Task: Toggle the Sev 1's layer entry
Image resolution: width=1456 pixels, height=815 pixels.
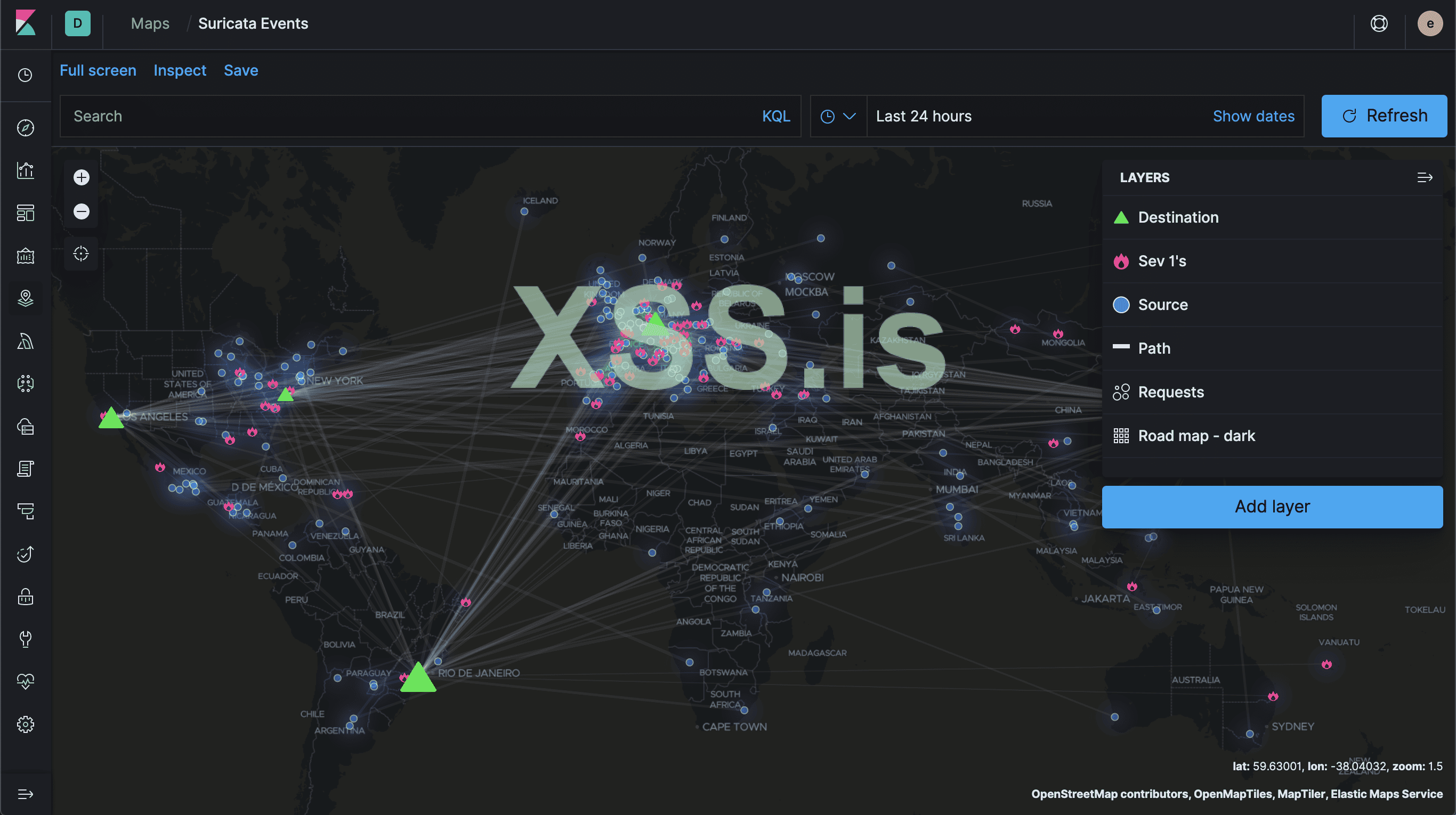Action: (x=1161, y=261)
